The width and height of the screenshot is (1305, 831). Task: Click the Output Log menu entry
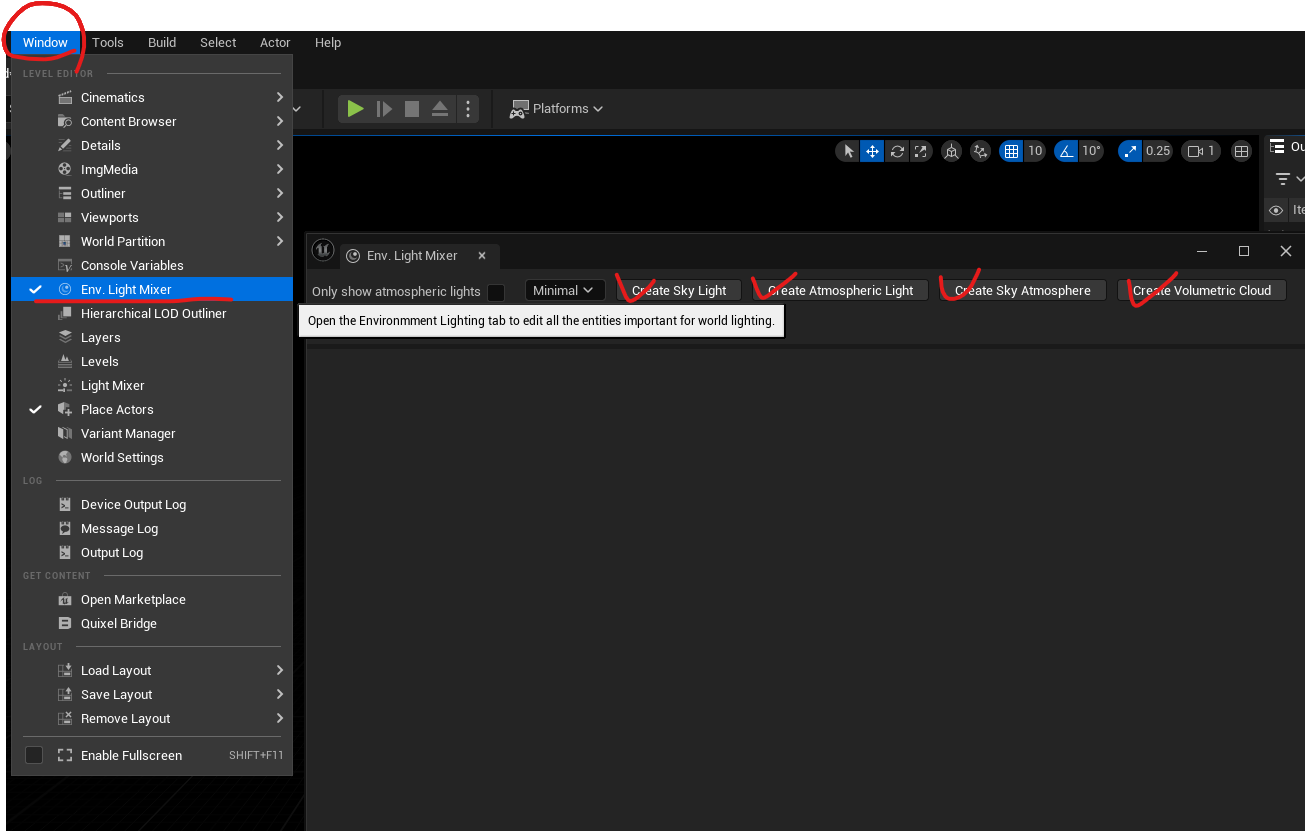[x=152, y=552]
